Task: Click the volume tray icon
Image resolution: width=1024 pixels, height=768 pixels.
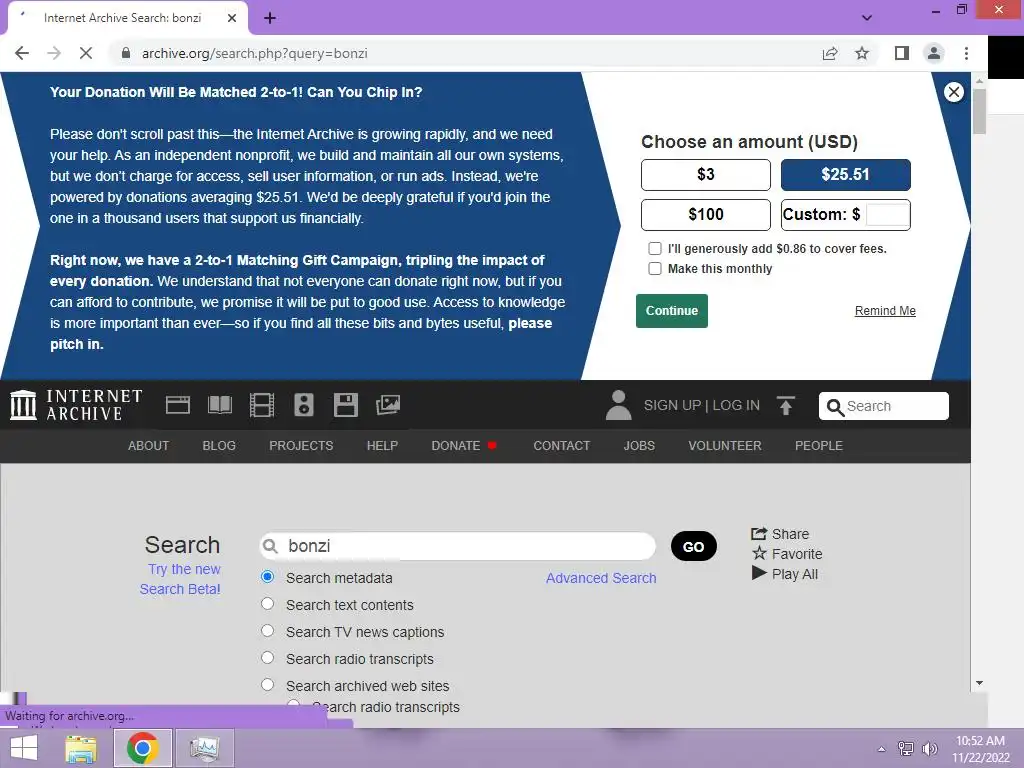Action: (930, 748)
